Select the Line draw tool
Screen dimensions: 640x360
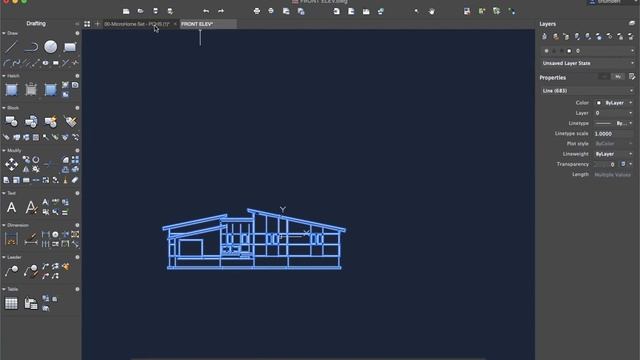click(11, 47)
